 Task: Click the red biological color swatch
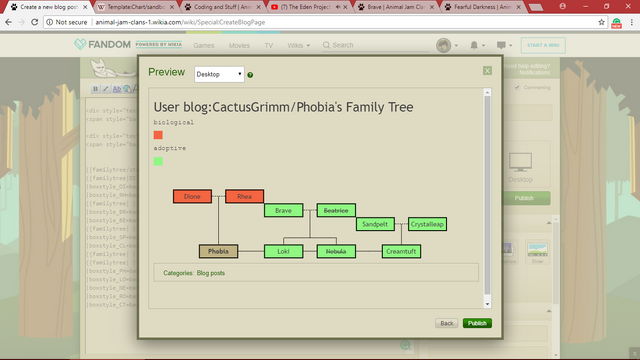tap(158, 135)
